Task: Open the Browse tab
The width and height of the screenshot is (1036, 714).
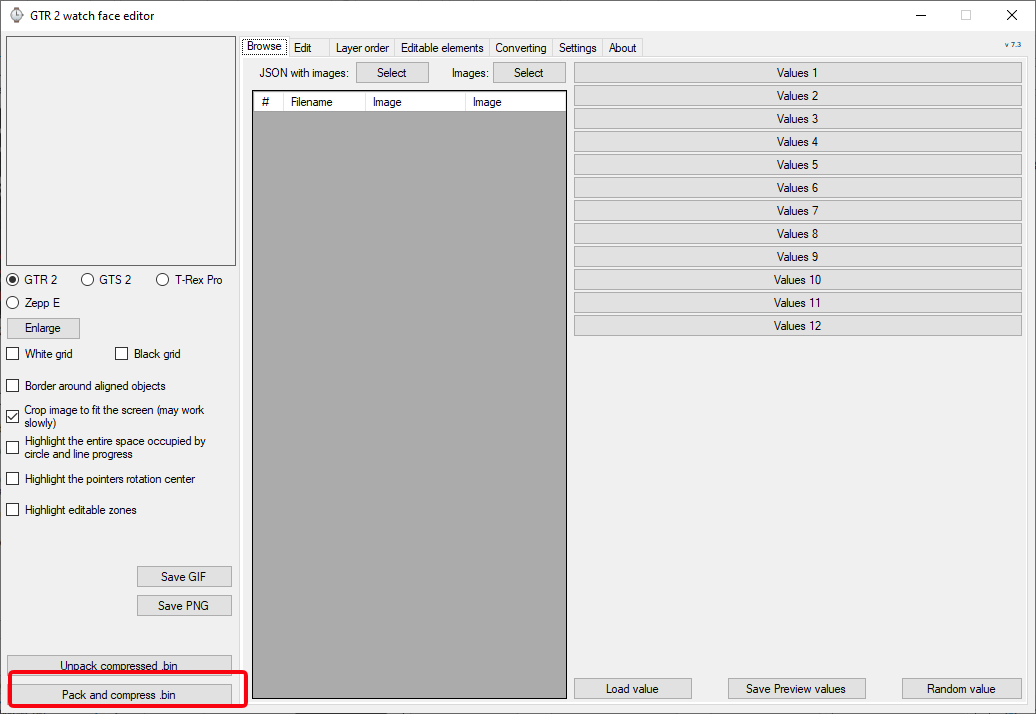Action: click(264, 46)
